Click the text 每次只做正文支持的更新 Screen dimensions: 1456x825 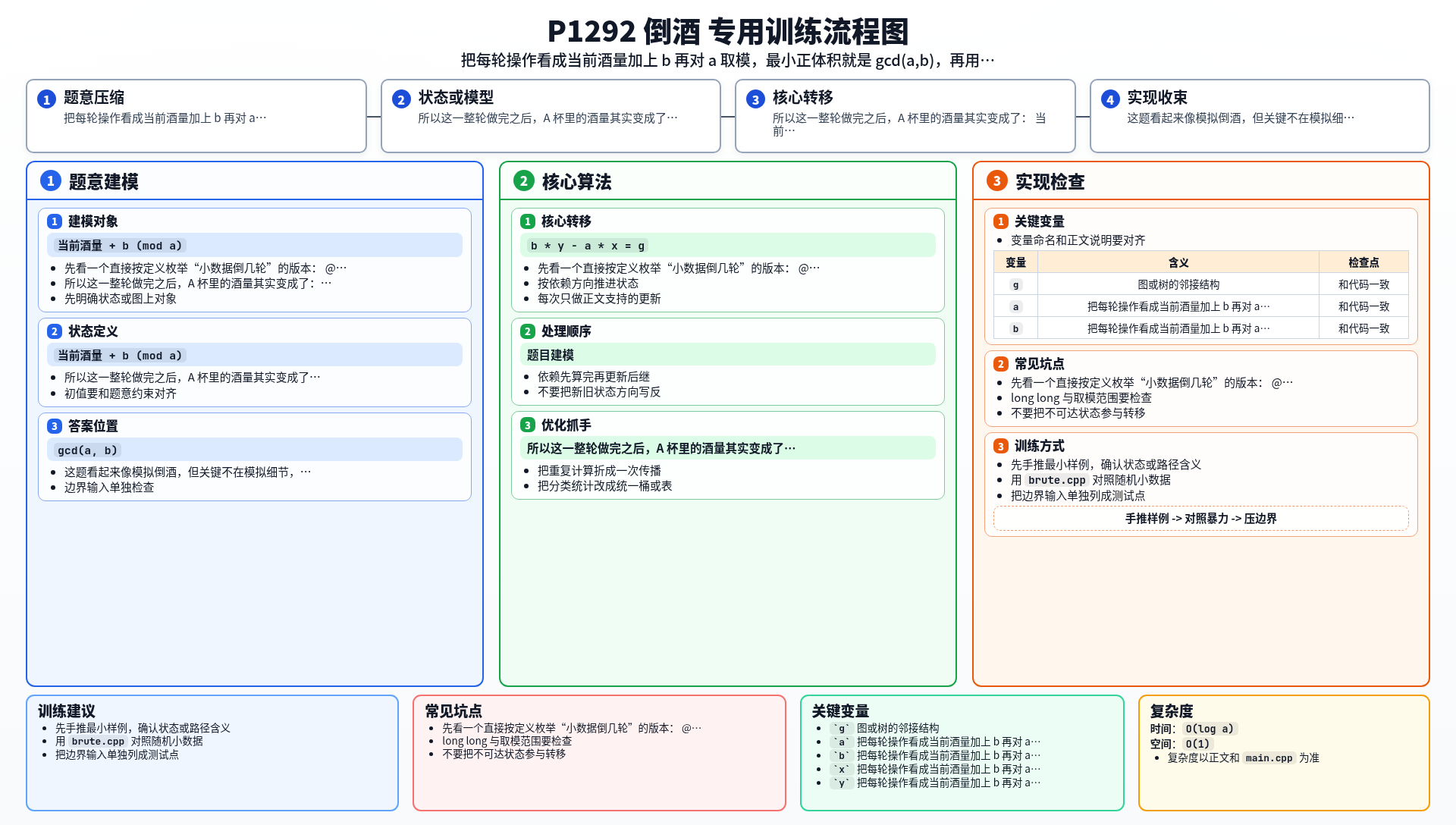(599, 299)
